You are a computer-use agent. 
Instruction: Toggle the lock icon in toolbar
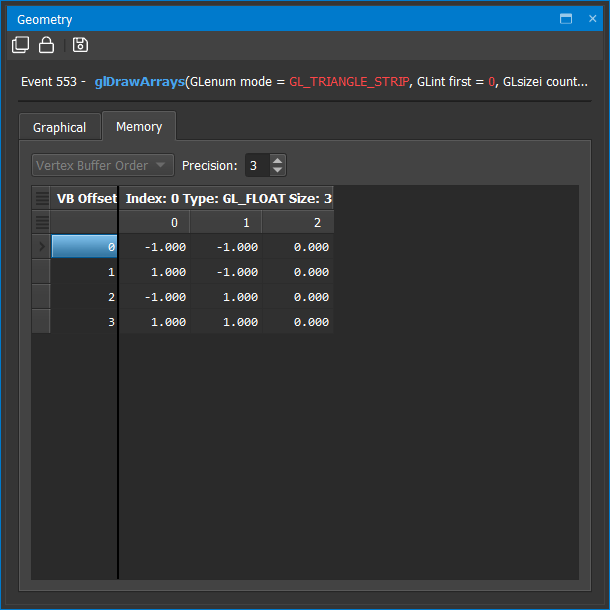pyautogui.click(x=46, y=45)
